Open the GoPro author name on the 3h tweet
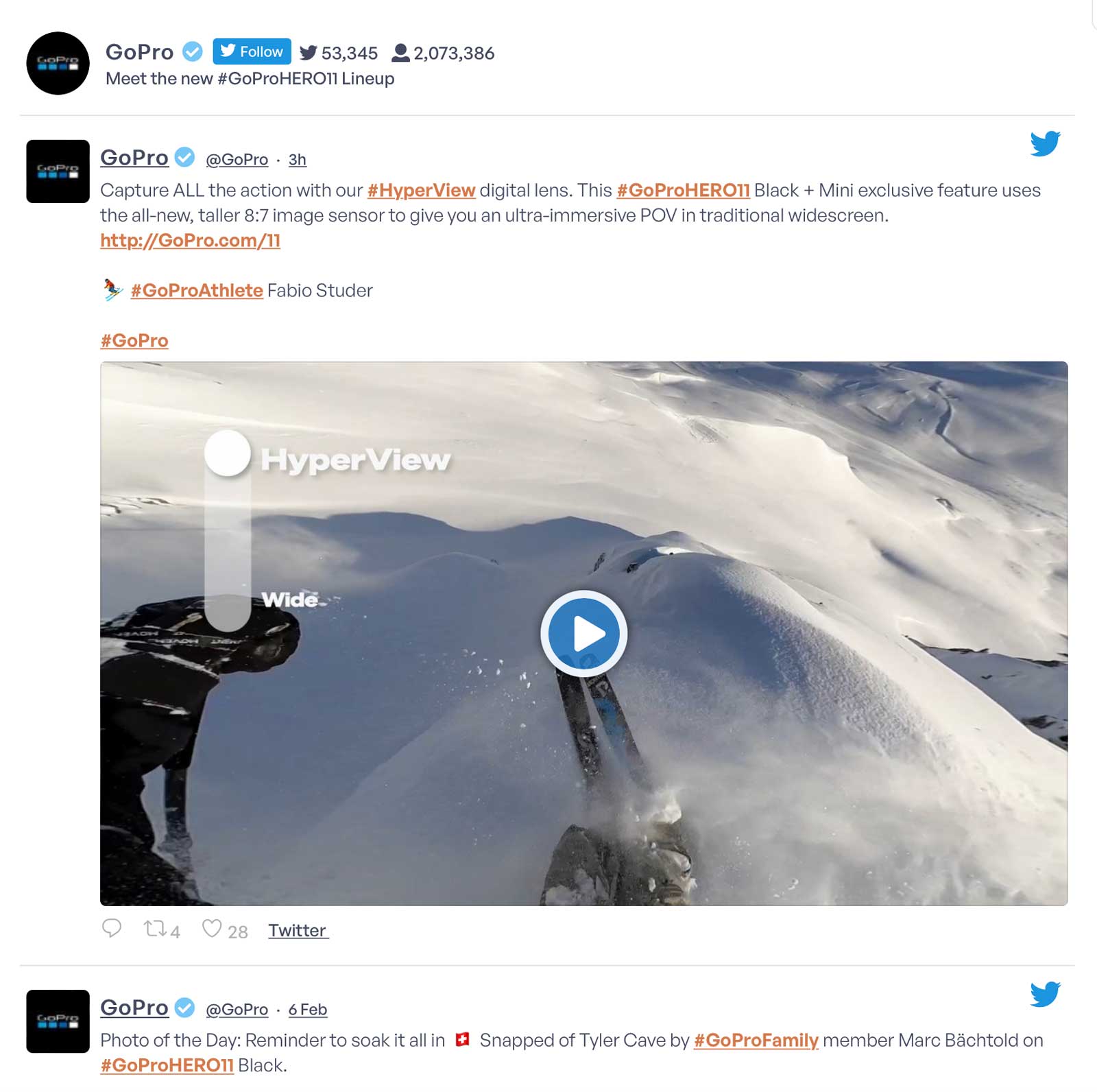Viewport: 1097px width, 1092px height. (134, 157)
